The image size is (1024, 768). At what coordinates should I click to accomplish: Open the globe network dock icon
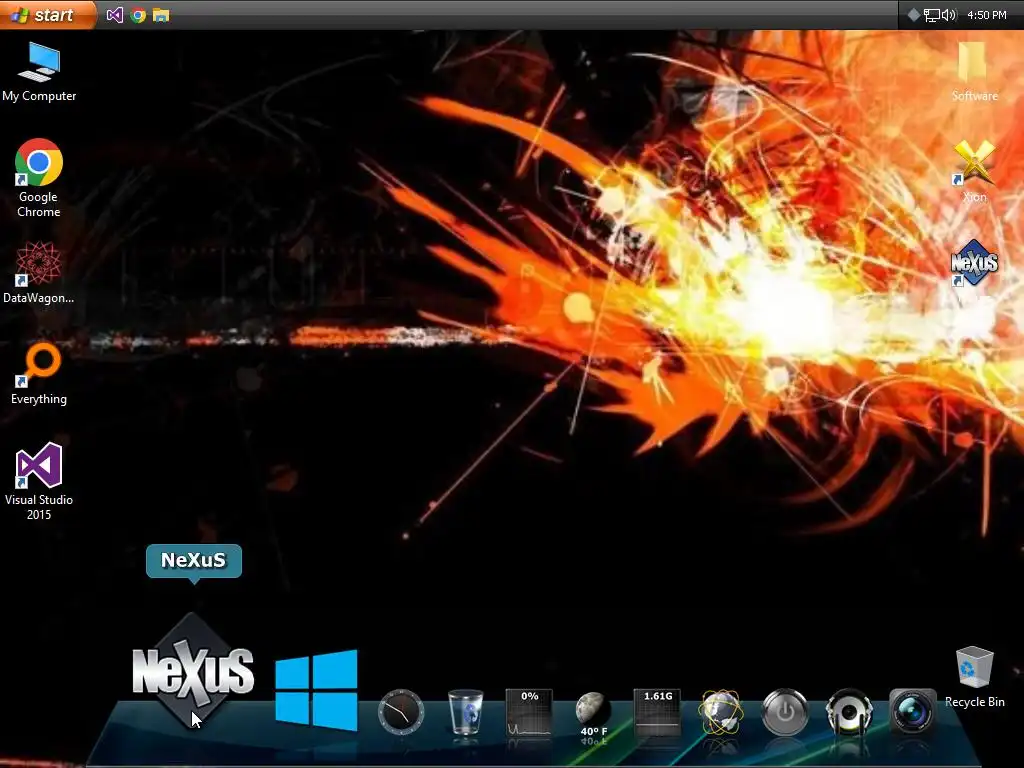[x=721, y=712]
